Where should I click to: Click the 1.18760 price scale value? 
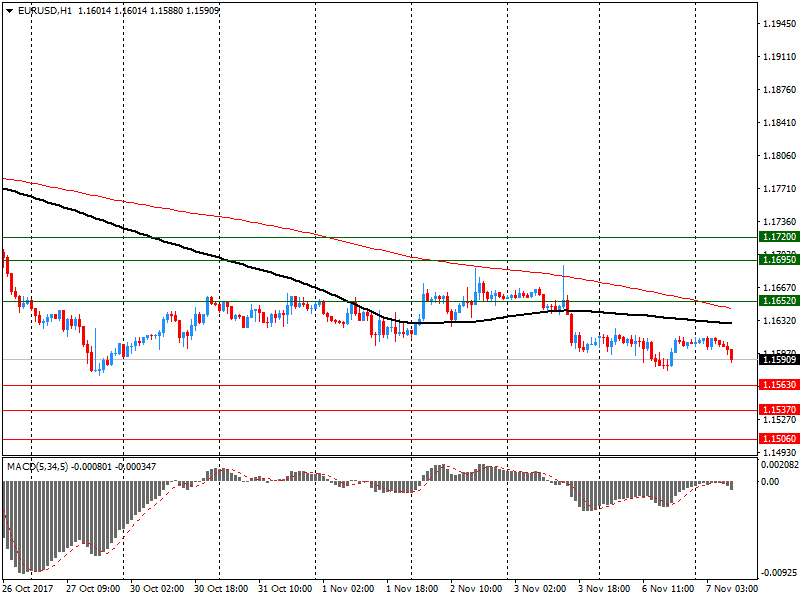tap(780, 90)
